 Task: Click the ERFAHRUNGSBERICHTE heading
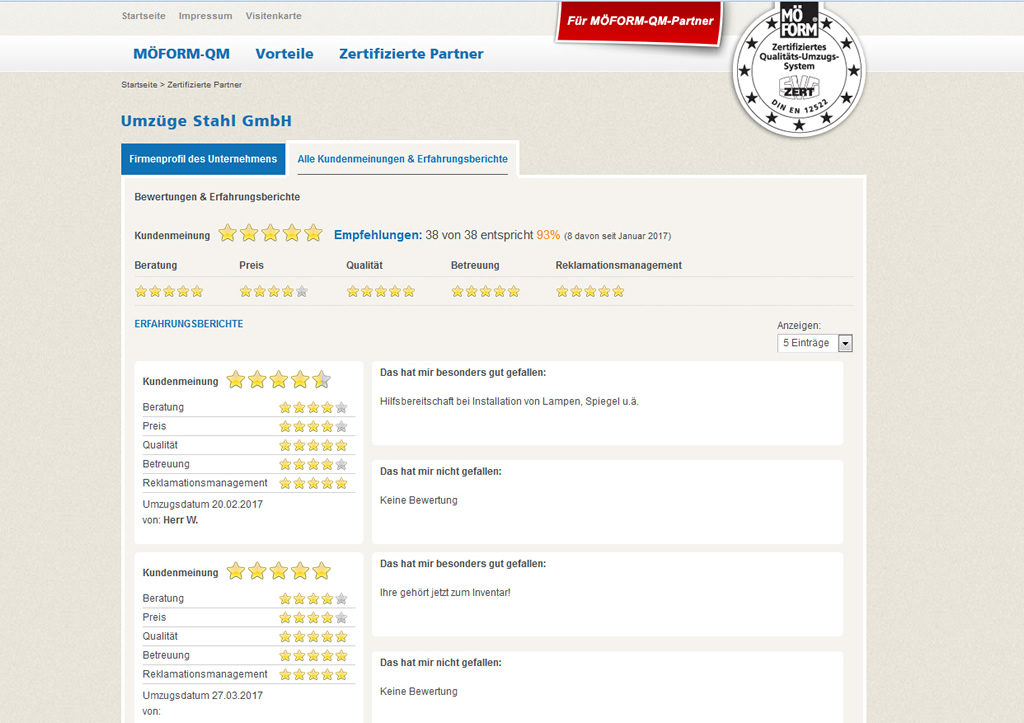[x=189, y=324]
